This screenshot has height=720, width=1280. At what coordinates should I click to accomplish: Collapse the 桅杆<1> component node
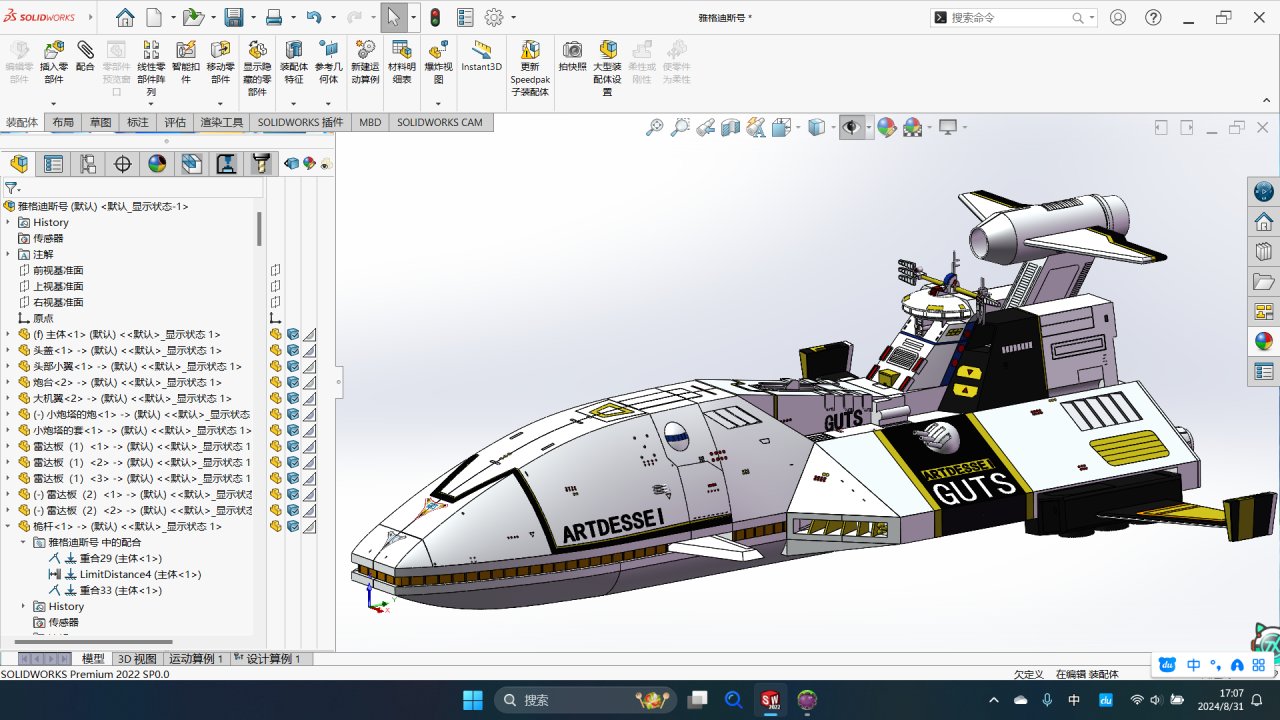pos(8,527)
